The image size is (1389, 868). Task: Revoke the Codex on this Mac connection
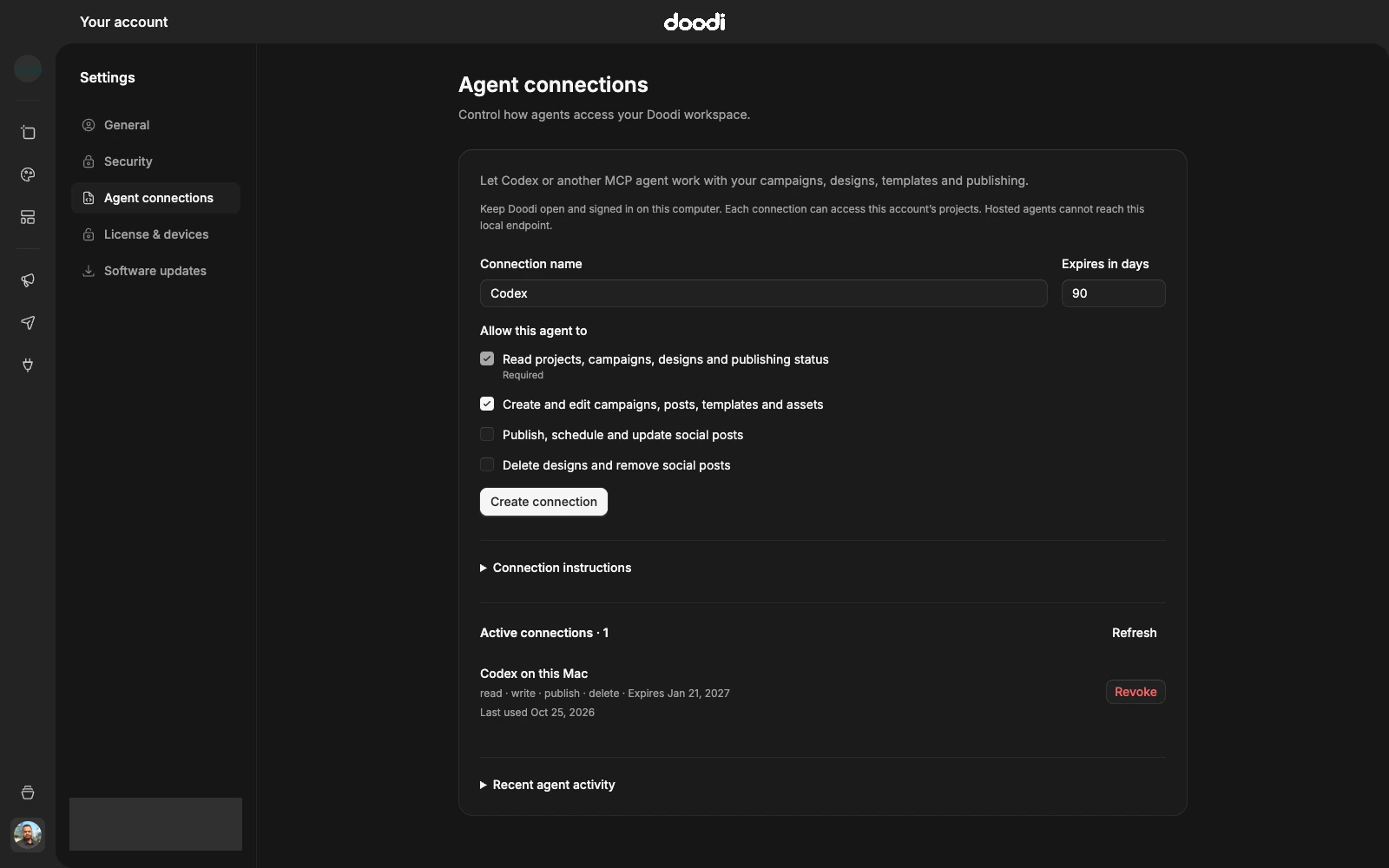[1136, 692]
